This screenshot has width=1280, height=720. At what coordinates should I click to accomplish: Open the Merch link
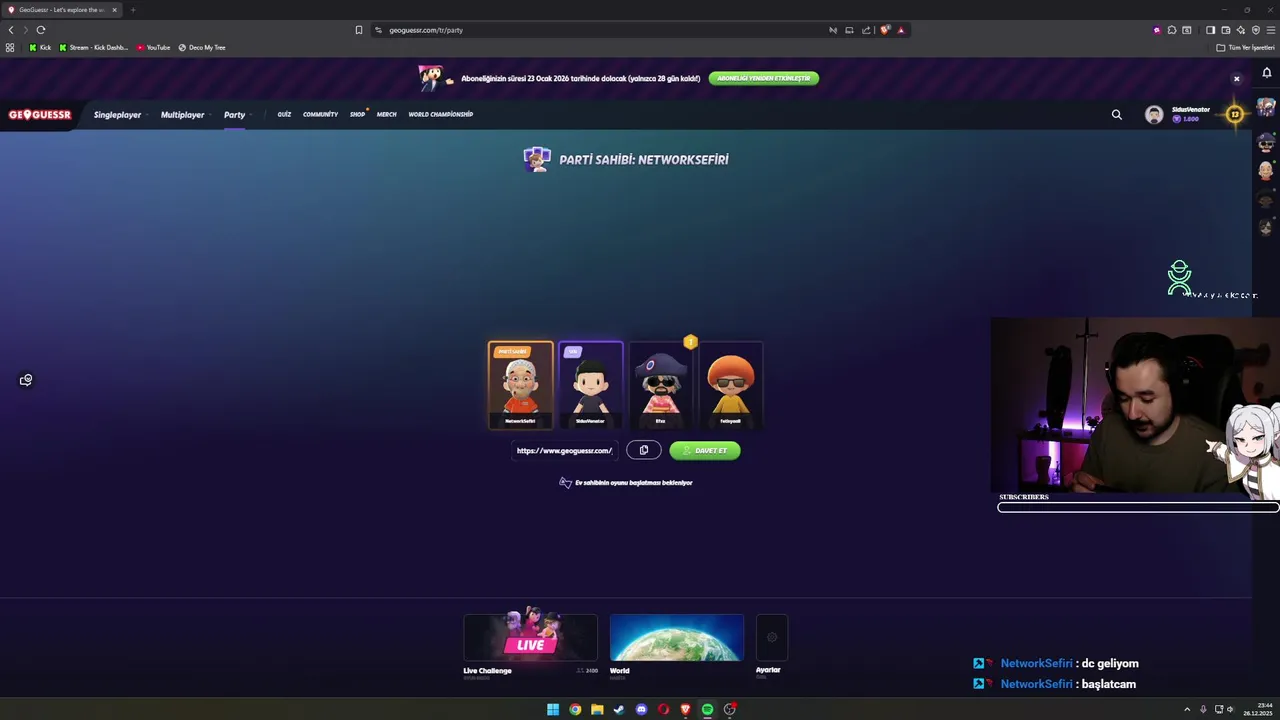[386, 114]
